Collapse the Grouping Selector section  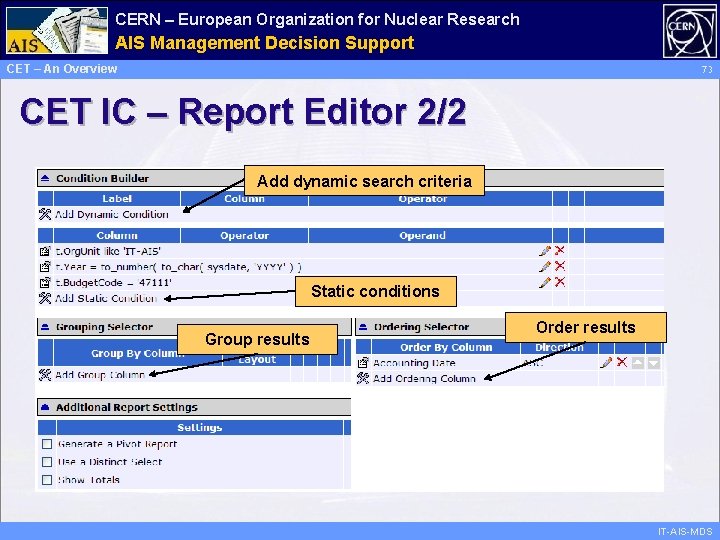[x=45, y=327]
